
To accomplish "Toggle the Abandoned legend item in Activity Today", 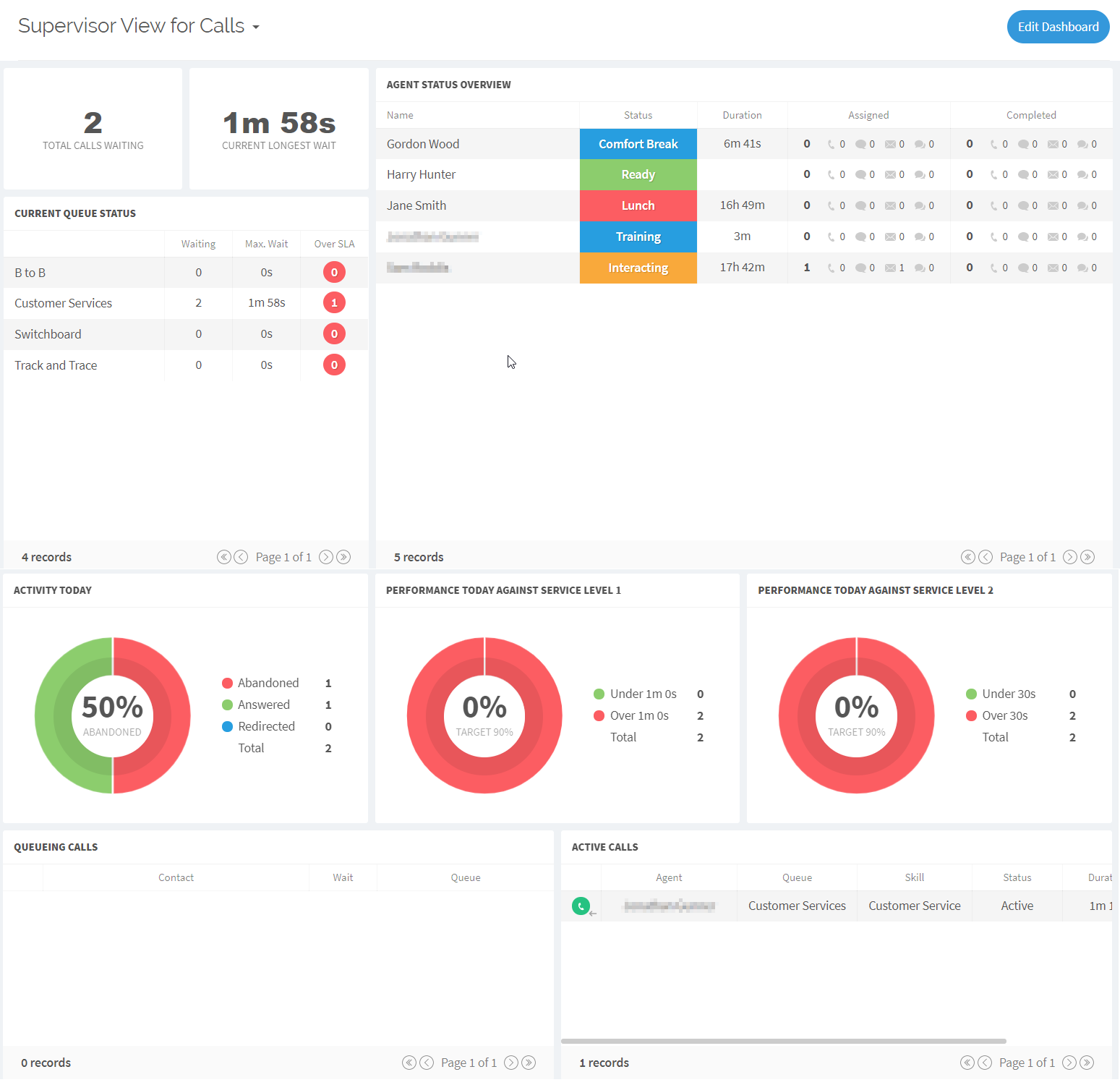I will (x=260, y=683).
